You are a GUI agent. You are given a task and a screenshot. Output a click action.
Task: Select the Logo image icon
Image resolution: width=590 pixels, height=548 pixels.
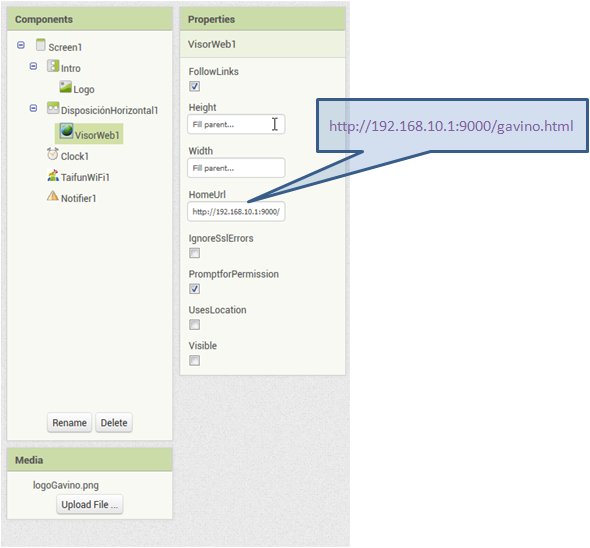coord(65,87)
